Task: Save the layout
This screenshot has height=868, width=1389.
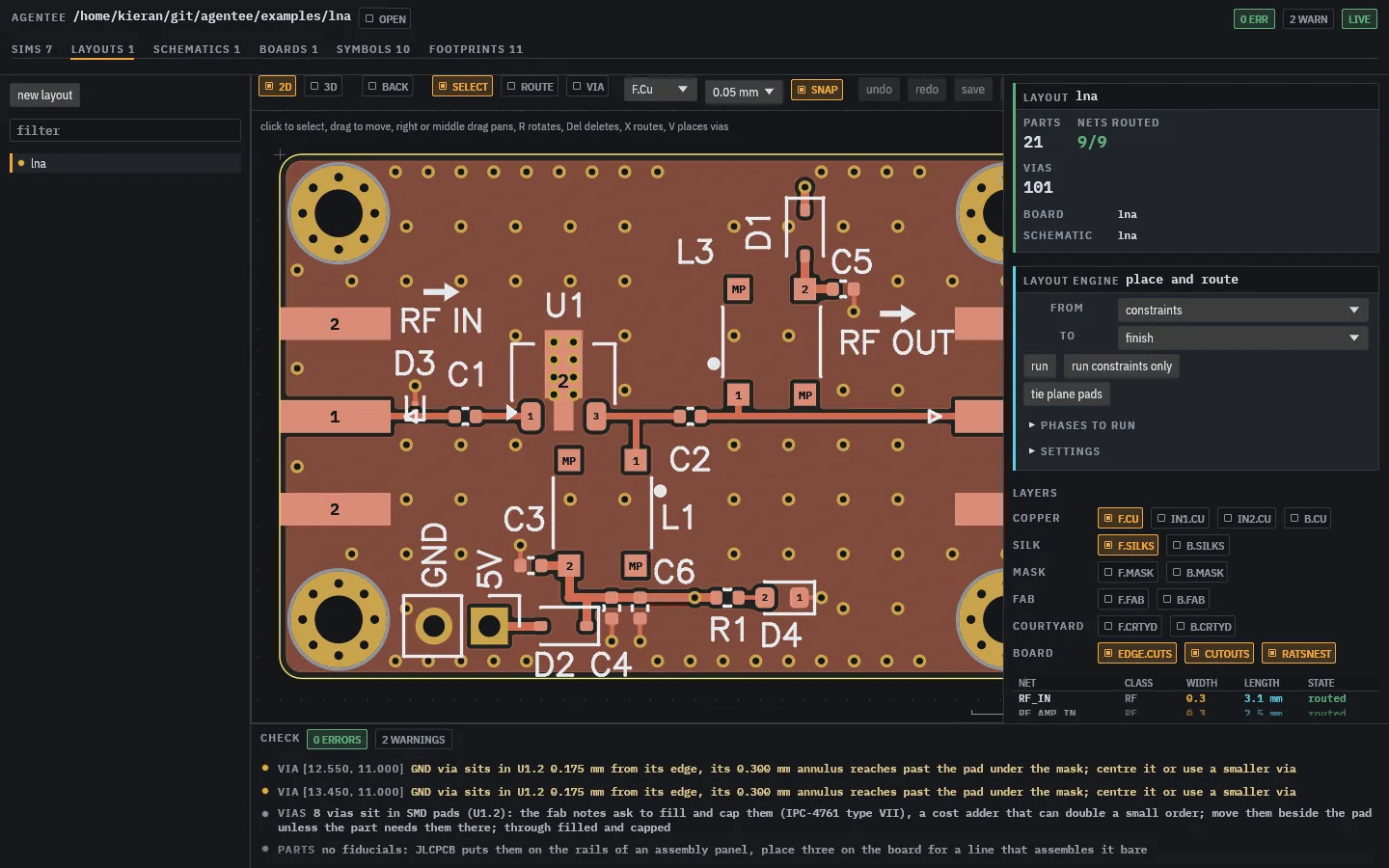Action: coord(973,90)
